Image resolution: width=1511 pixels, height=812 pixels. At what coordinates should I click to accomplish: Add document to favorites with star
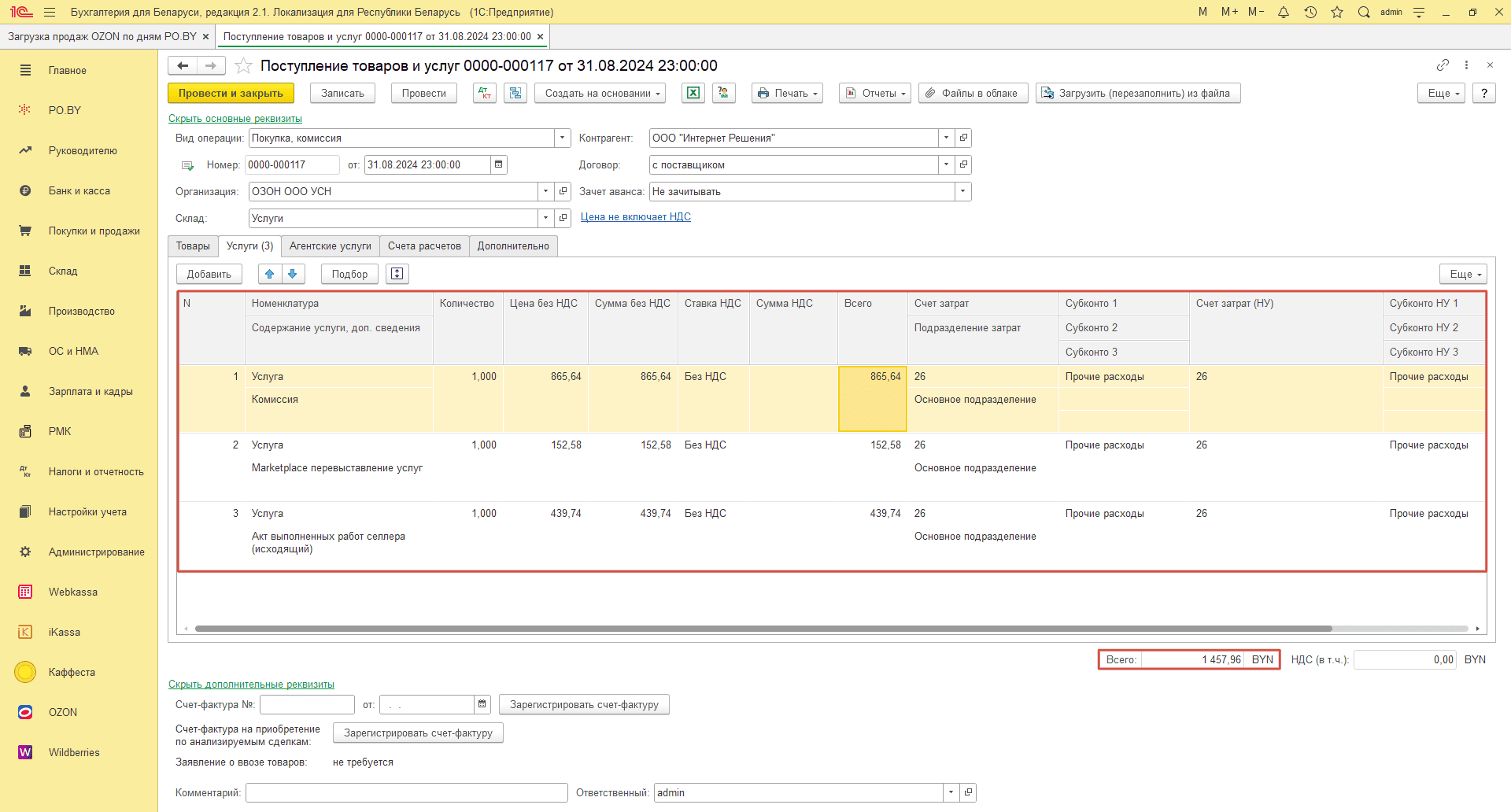(x=244, y=65)
